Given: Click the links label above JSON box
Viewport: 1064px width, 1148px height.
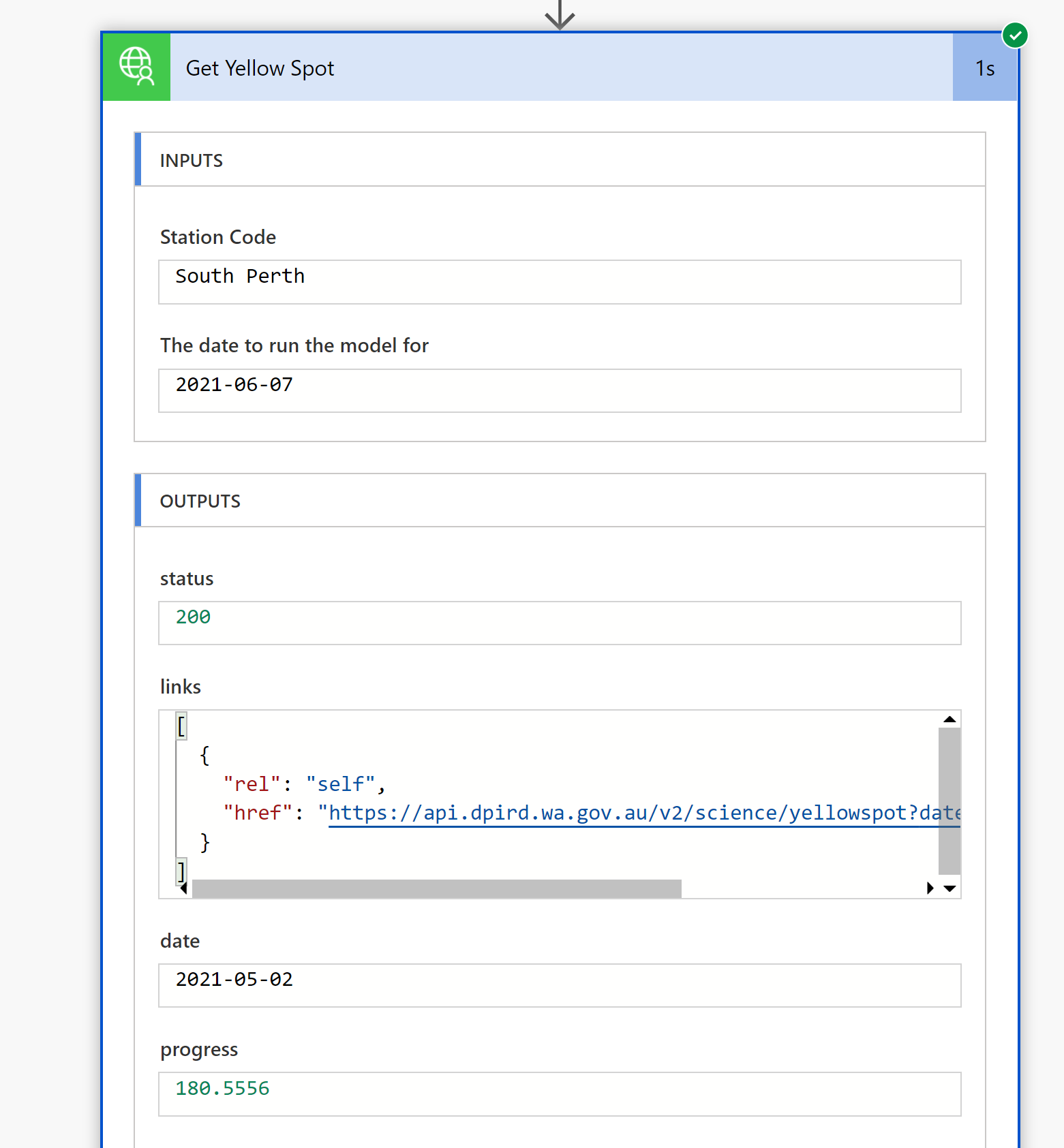Looking at the screenshot, I should coord(181,686).
